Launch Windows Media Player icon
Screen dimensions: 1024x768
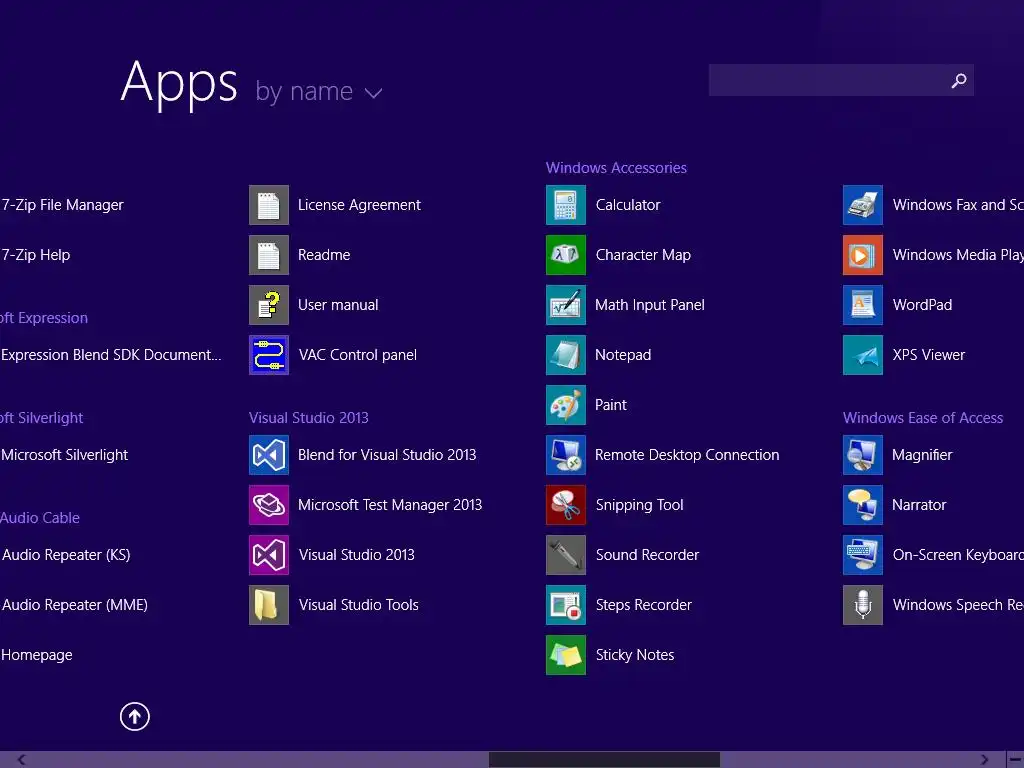tap(863, 255)
